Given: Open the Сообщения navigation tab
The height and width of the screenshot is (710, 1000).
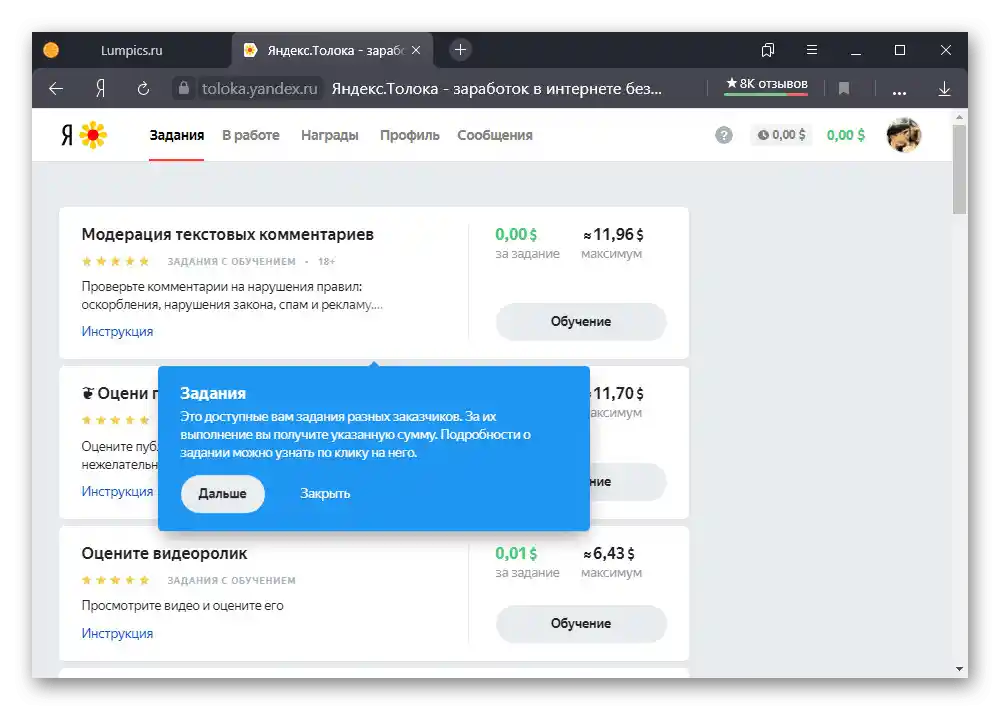Looking at the screenshot, I should coord(495,135).
